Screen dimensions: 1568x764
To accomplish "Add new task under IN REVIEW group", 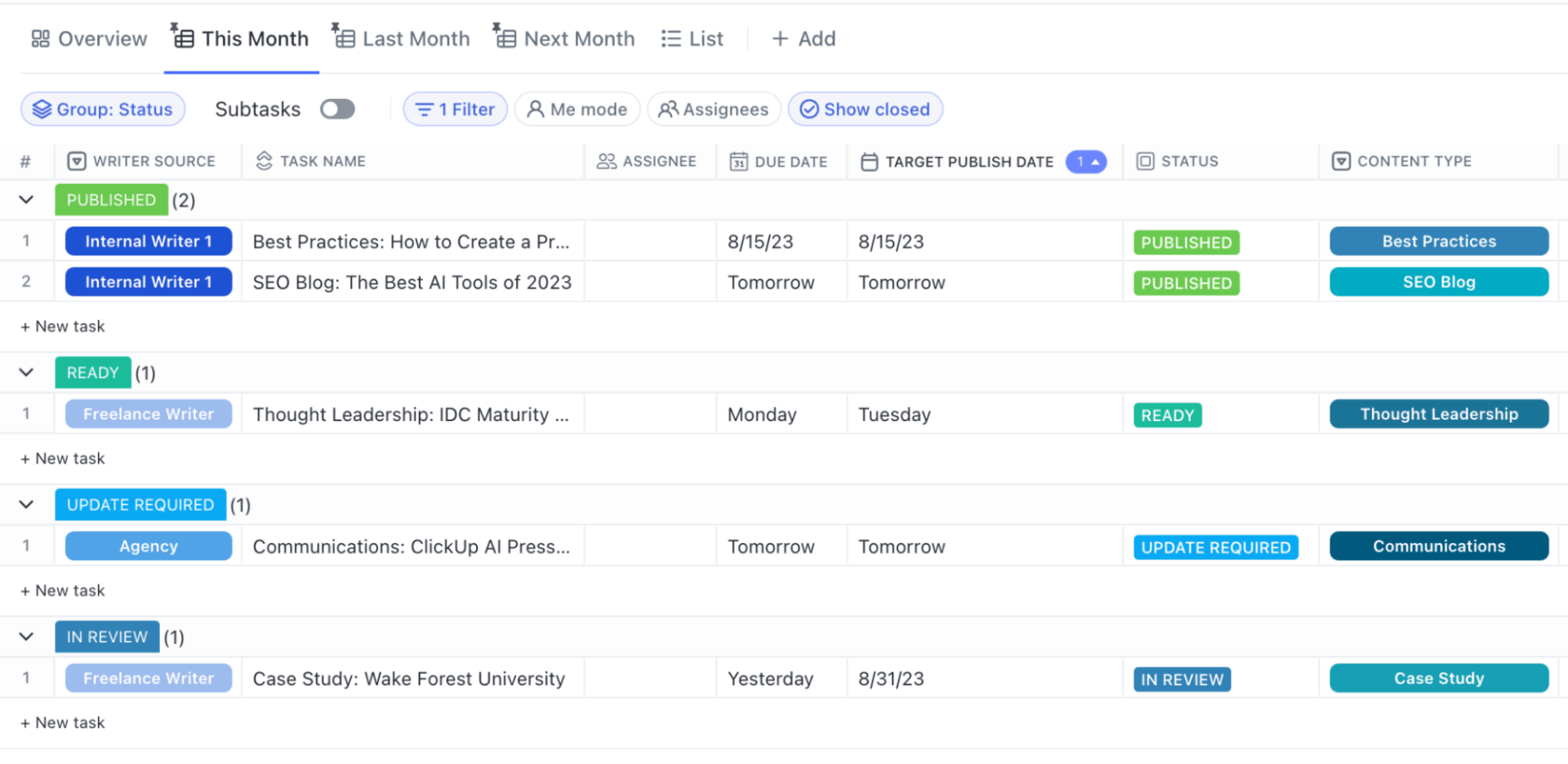I will [x=63, y=723].
